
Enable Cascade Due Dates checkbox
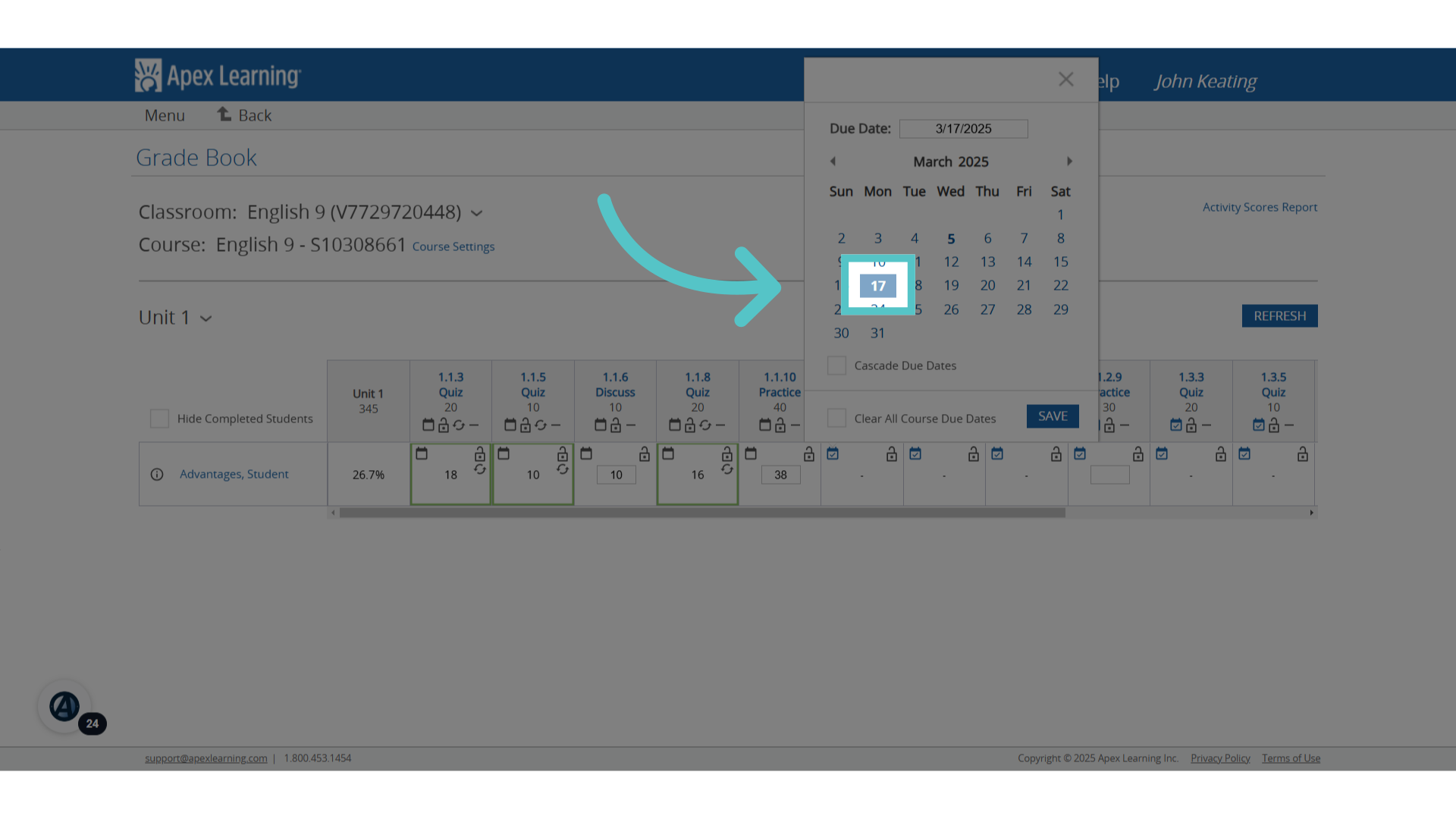[x=836, y=366]
